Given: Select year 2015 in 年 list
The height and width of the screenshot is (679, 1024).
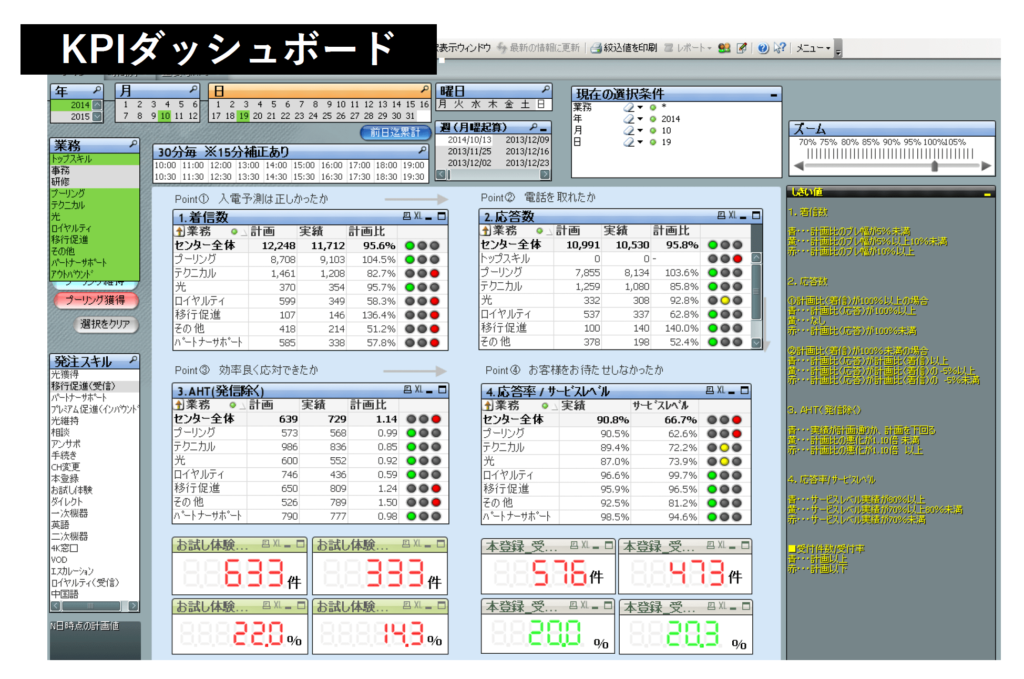Looking at the screenshot, I should [80, 116].
